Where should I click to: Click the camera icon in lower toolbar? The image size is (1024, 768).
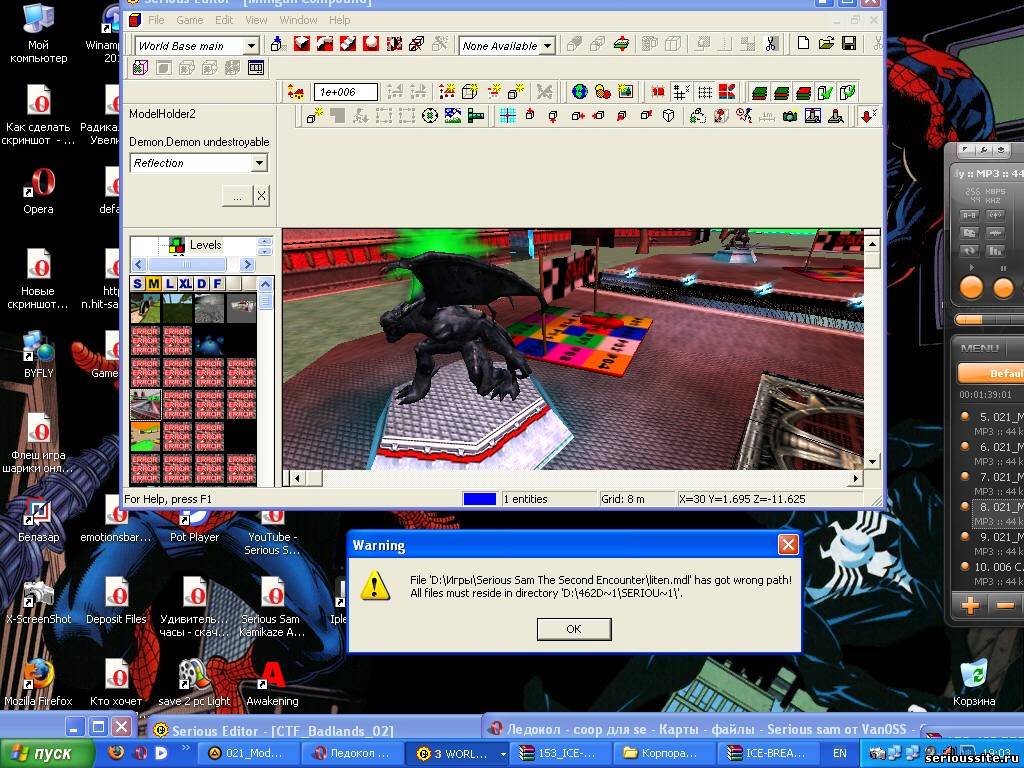[x=790, y=116]
